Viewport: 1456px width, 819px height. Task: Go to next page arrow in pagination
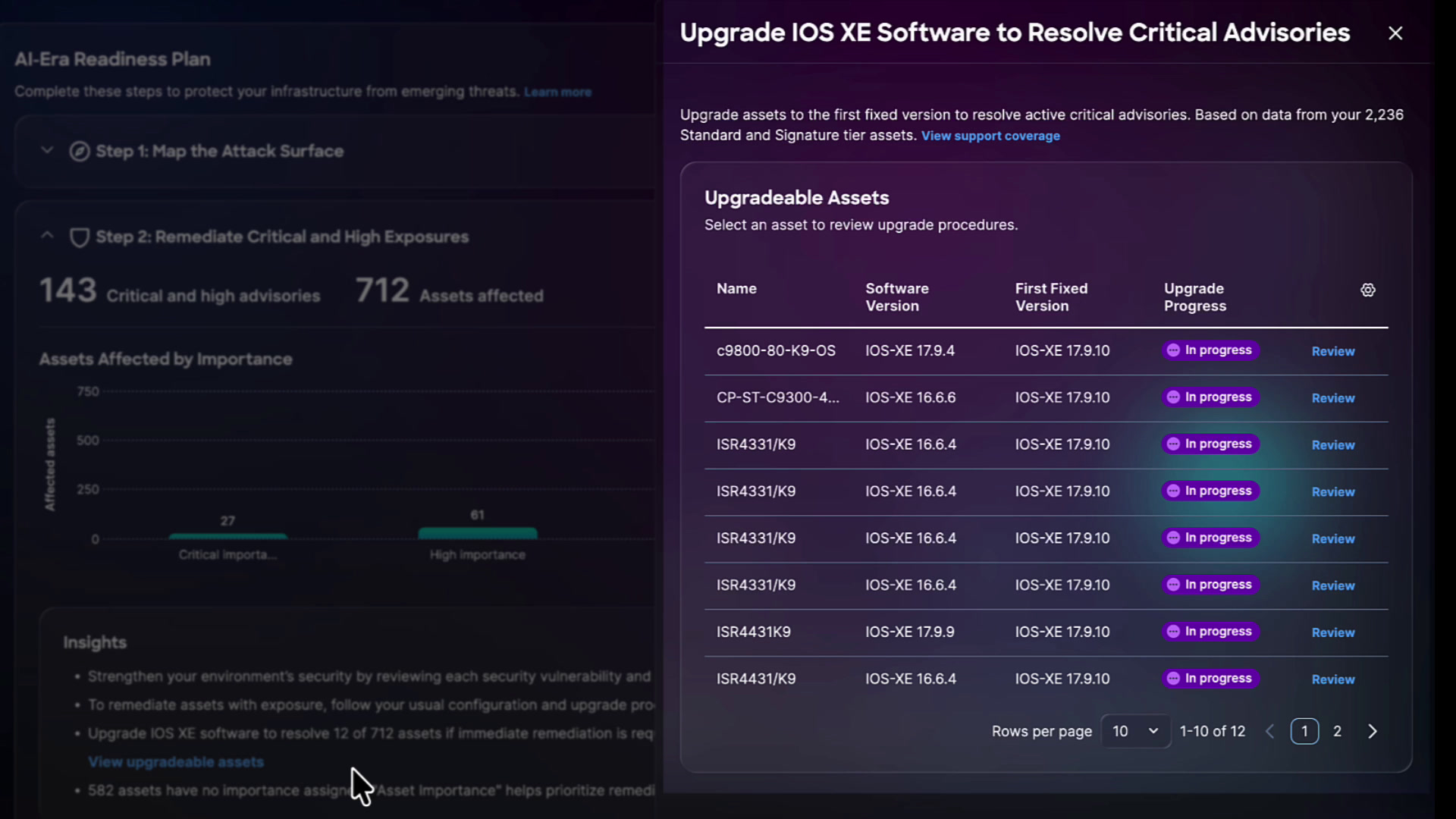click(x=1373, y=731)
